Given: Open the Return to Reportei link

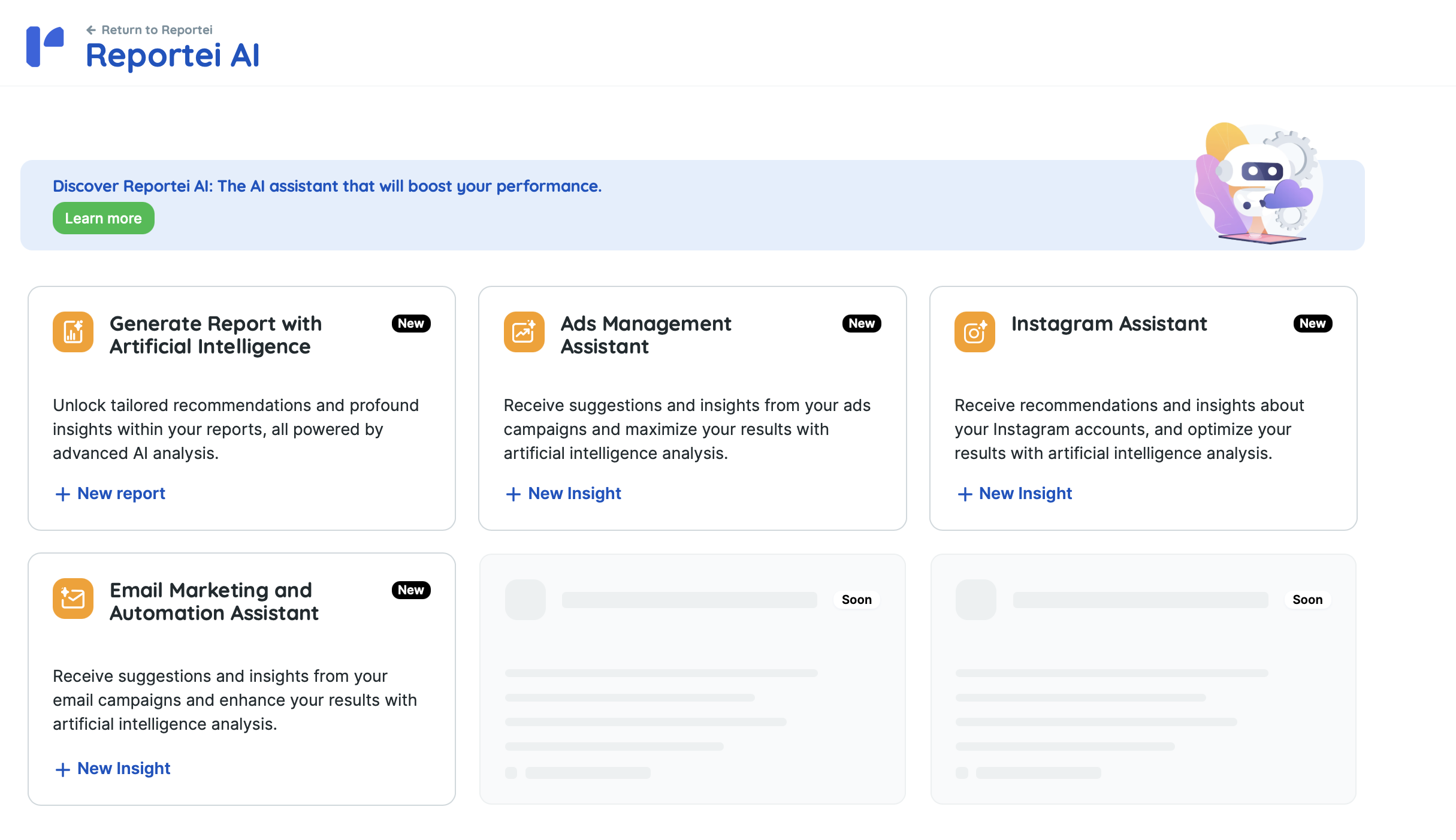Looking at the screenshot, I should [156, 30].
